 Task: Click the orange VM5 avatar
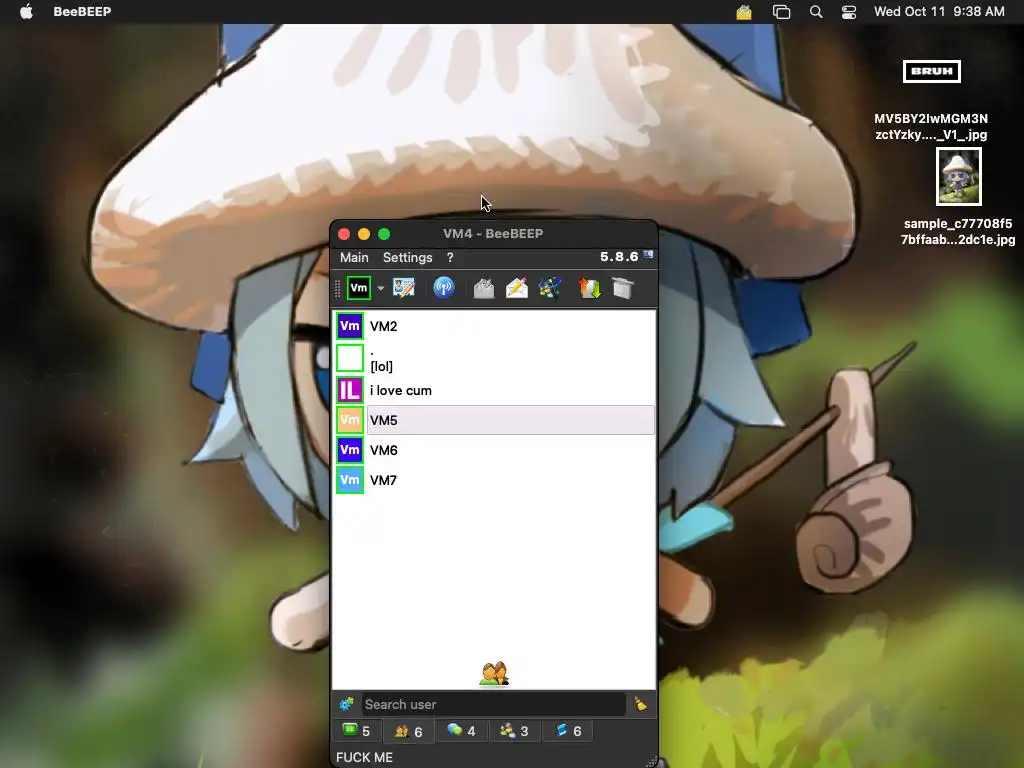pyautogui.click(x=349, y=420)
